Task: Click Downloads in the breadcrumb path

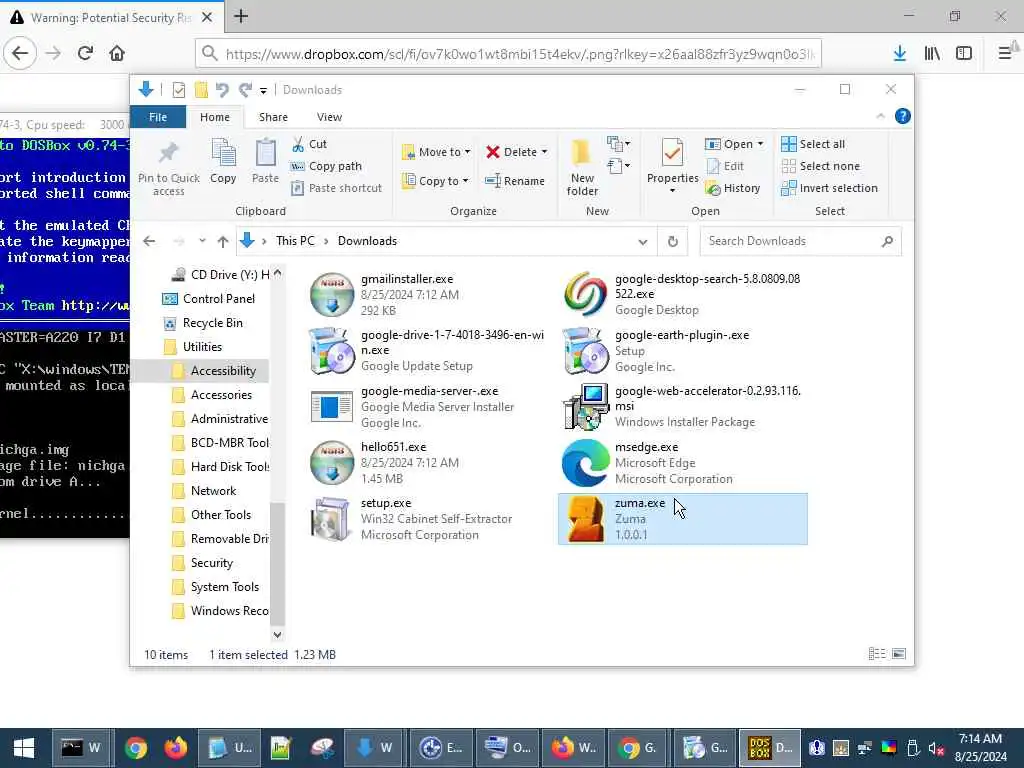Action: tap(367, 241)
